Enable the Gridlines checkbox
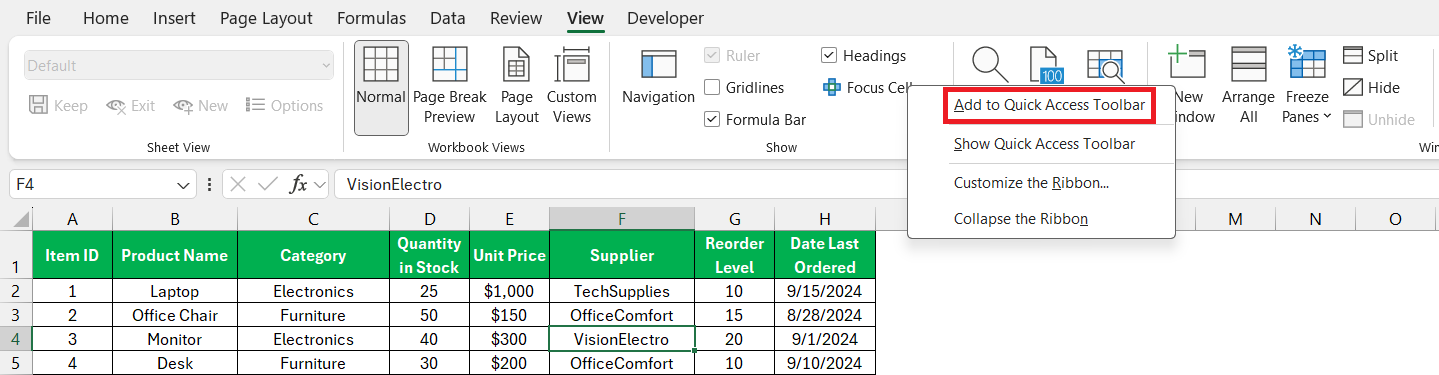Screen dimensions: 1439x375 click(x=712, y=88)
